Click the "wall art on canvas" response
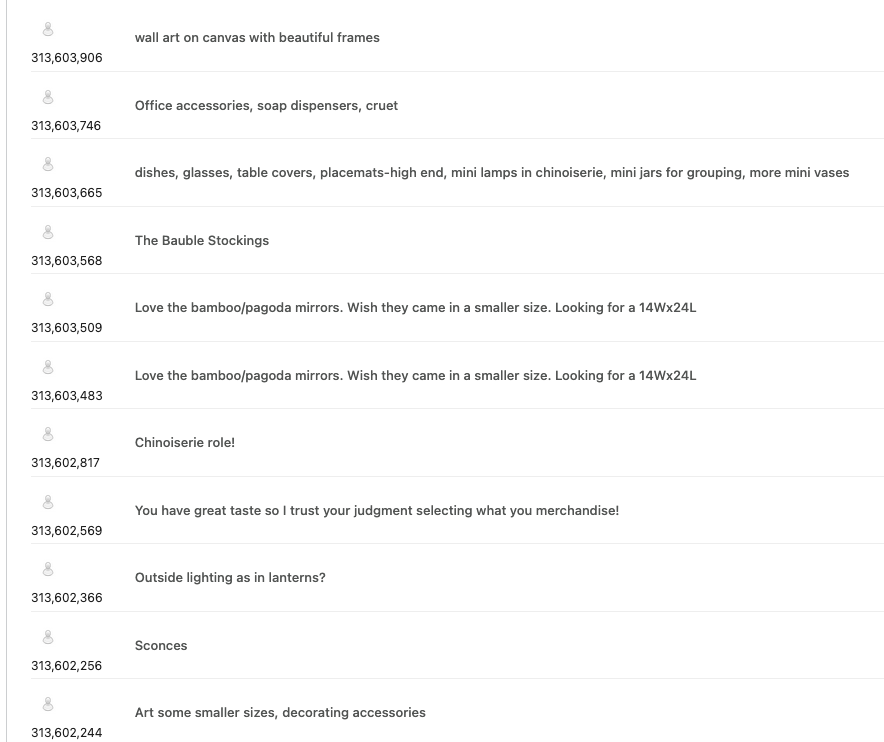Screen dimensions: 884x742 pos(257,38)
